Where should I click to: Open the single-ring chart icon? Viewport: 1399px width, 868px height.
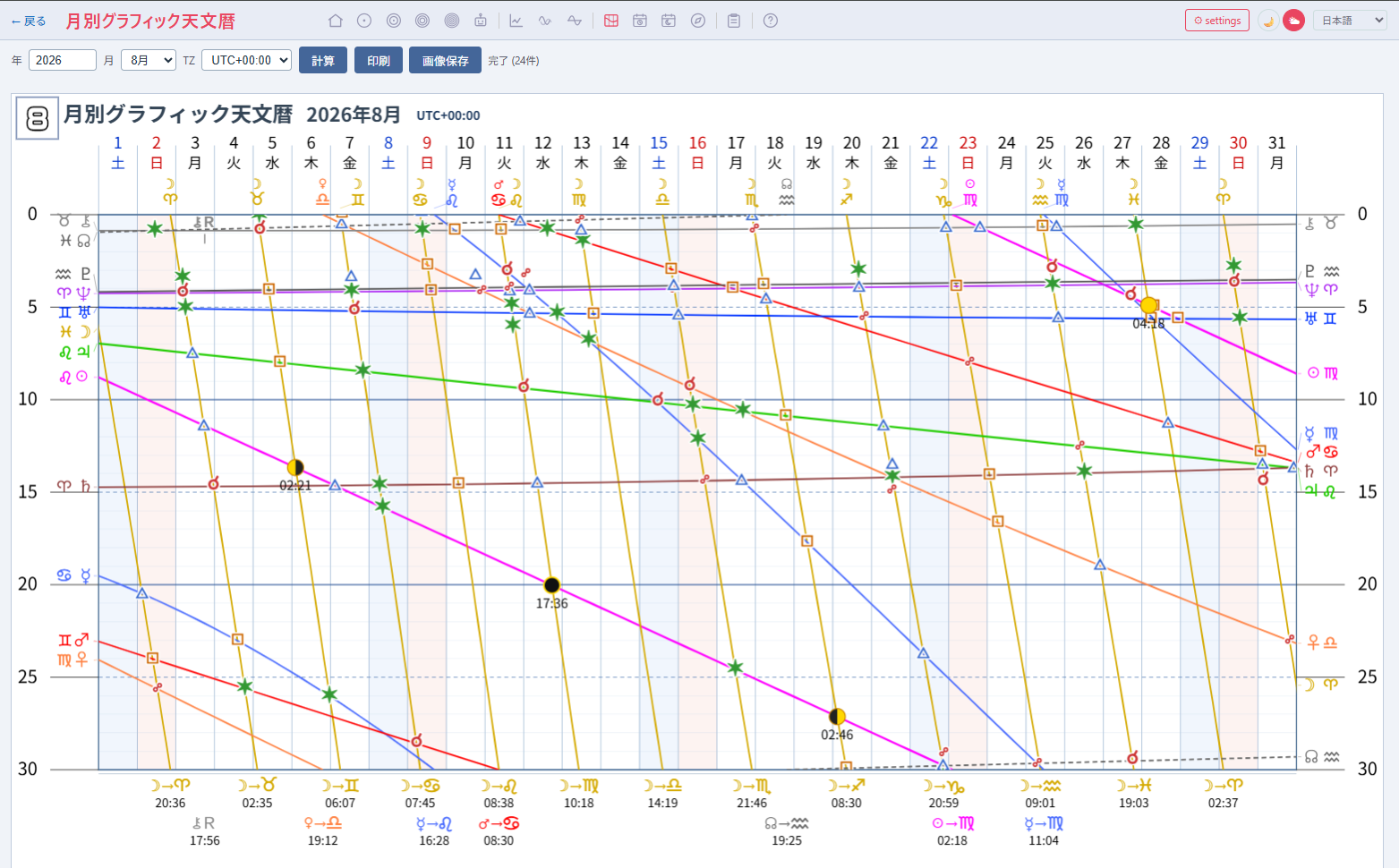pos(364,21)
